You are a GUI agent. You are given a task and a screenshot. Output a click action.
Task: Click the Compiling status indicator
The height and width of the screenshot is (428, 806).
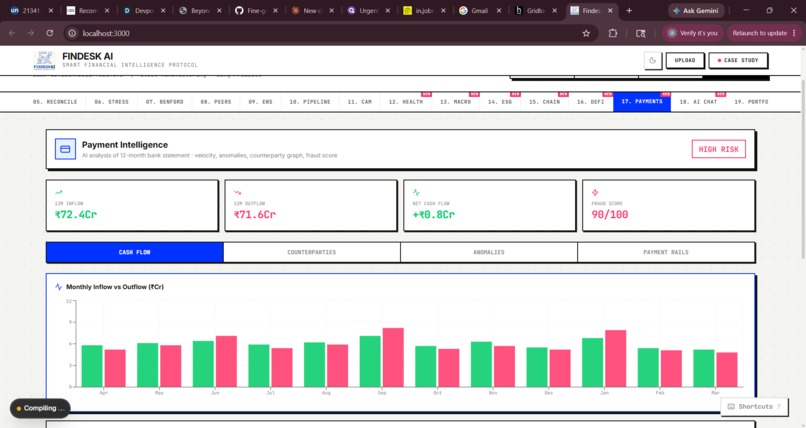40,408
